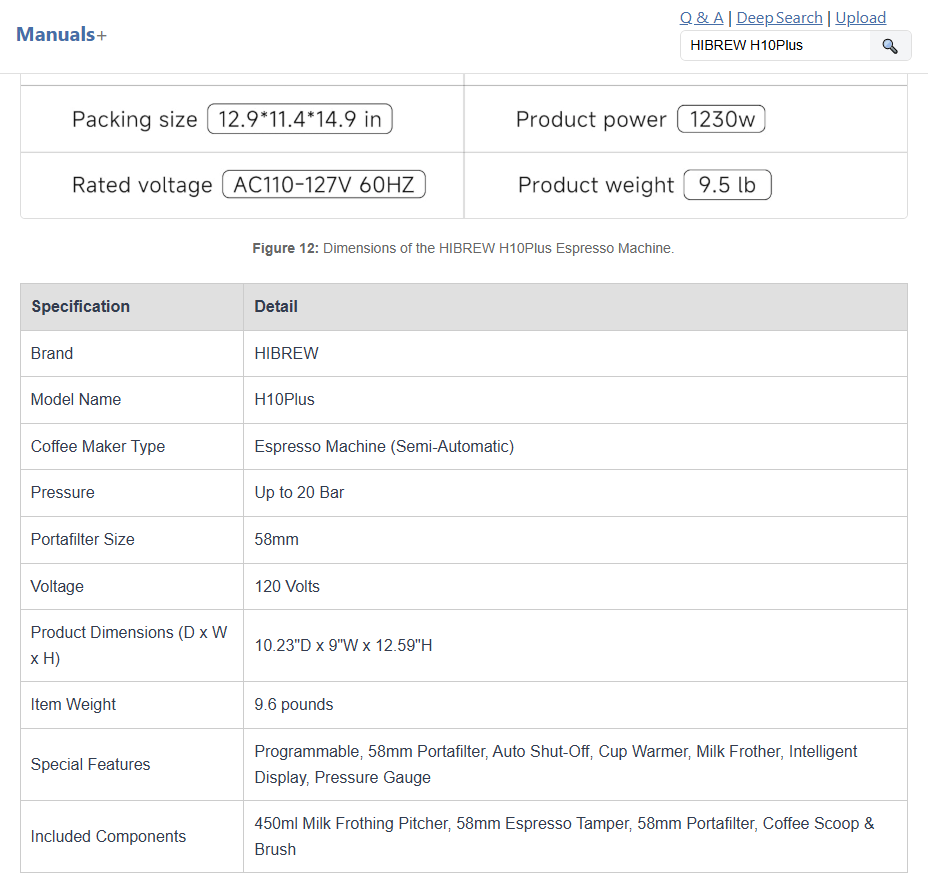Click the Detail column header
The image size is (929, 894).
point(575,307)
